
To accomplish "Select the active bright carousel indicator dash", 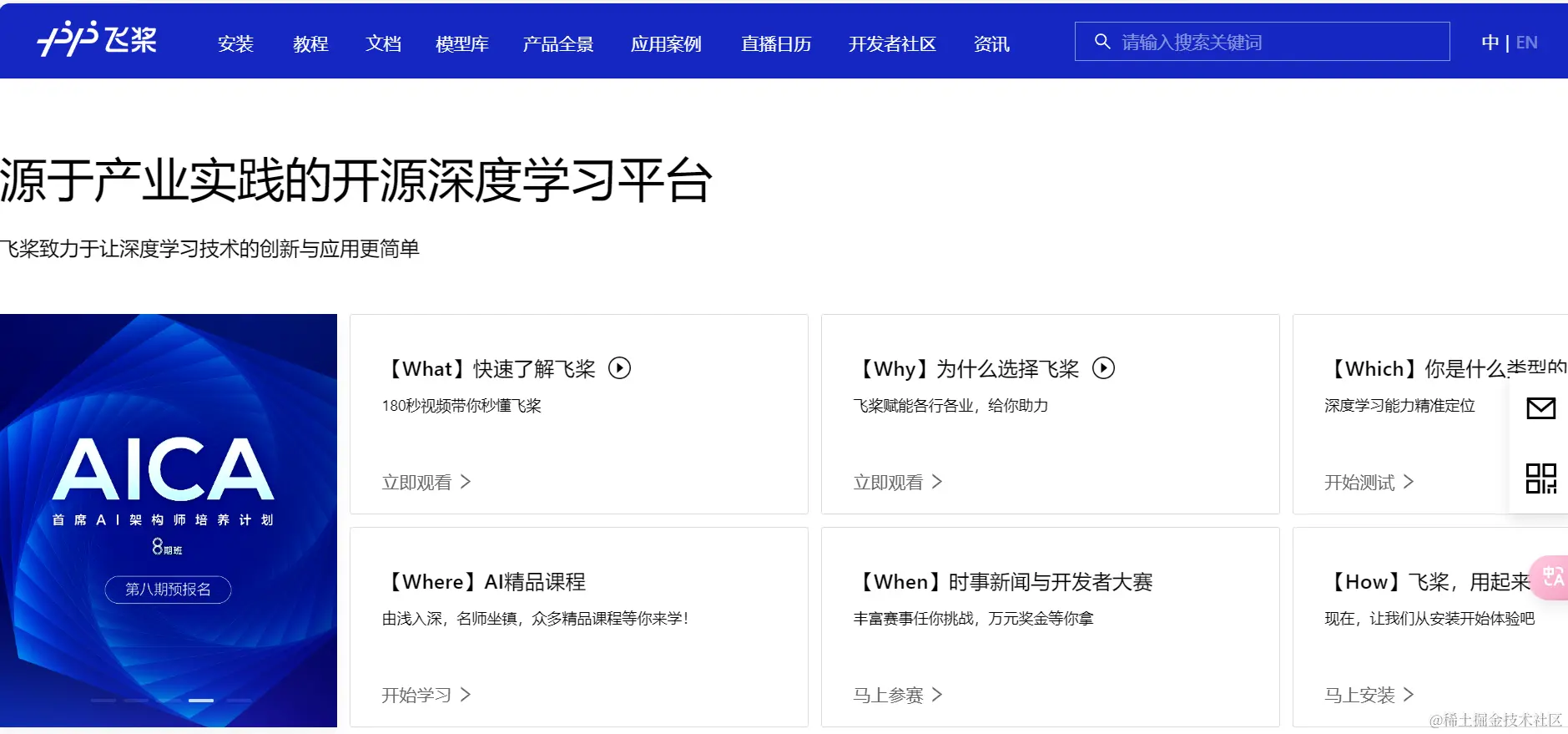I will 201,701.
